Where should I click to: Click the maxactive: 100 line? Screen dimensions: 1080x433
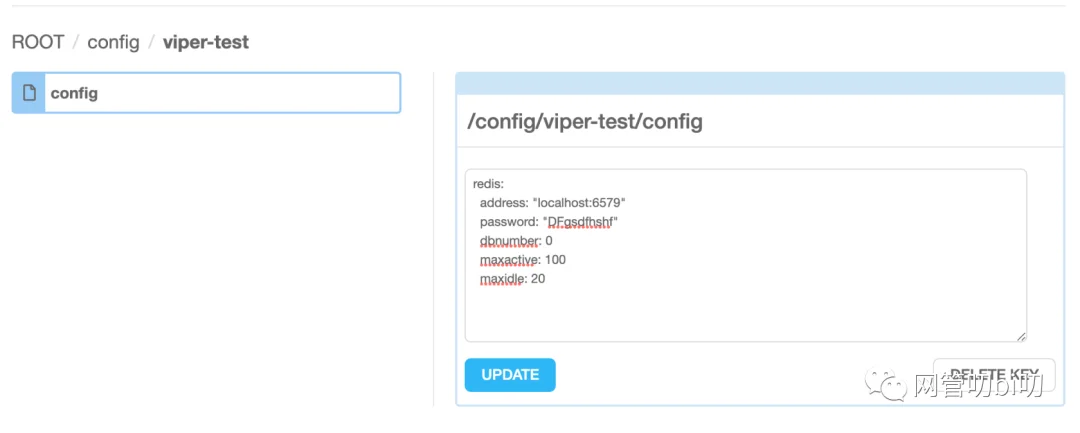523,260
